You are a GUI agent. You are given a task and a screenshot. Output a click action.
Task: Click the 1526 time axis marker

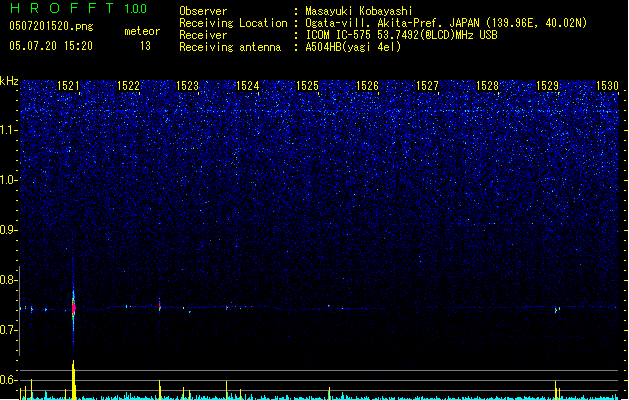[367, 86]
